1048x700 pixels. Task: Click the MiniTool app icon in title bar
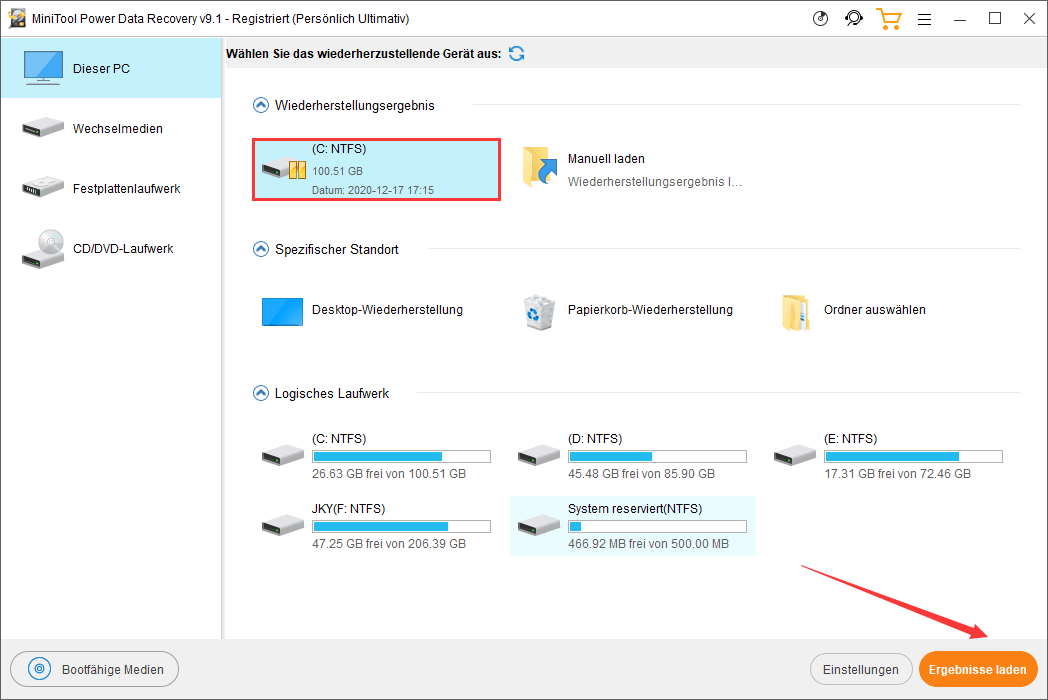coord(17,18)
